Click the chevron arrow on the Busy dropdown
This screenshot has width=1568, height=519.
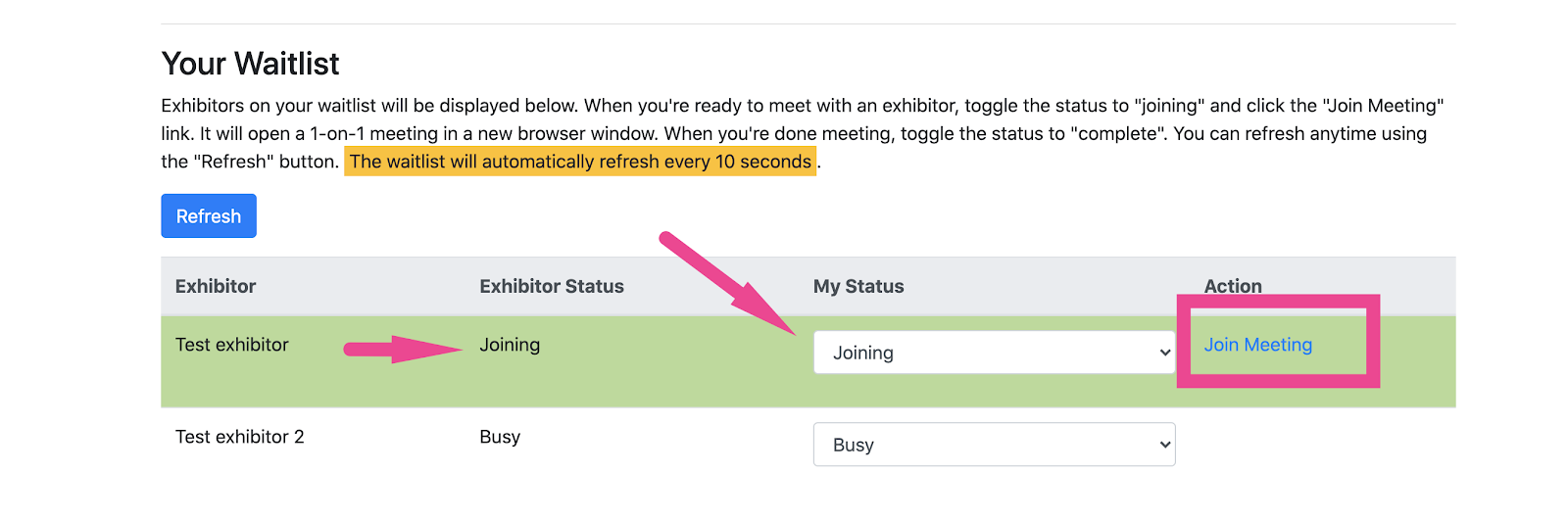tap(1164, 445)
